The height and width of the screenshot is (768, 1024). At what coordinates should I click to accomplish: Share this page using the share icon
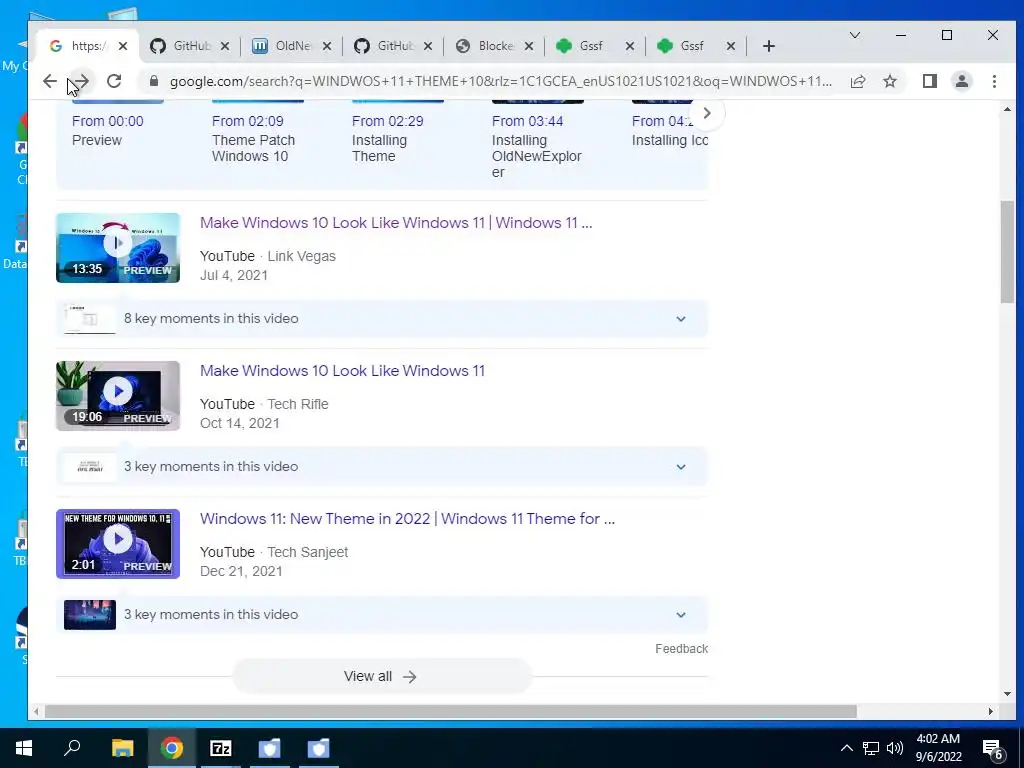858,81
